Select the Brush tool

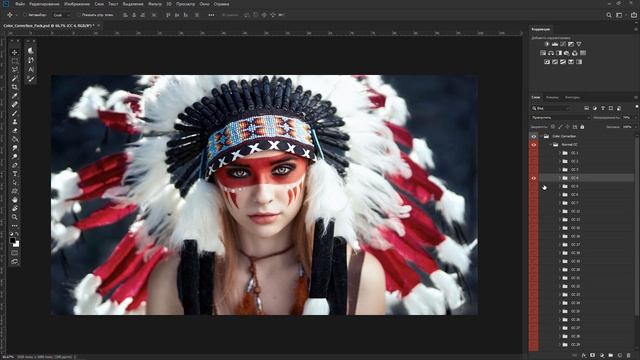[x=15, y=113]
